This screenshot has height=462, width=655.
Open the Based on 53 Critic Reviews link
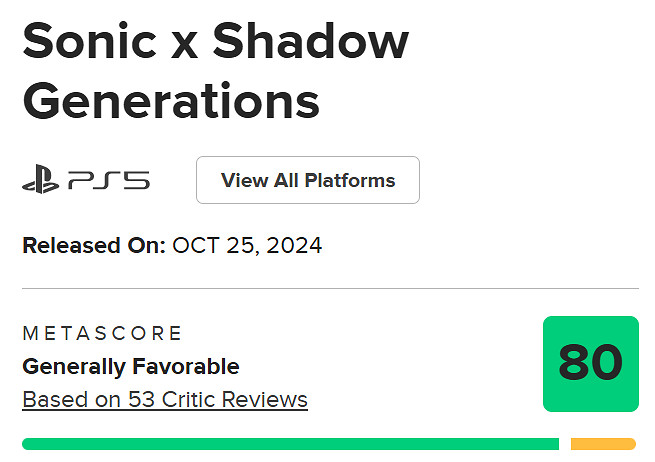(165, 400)
